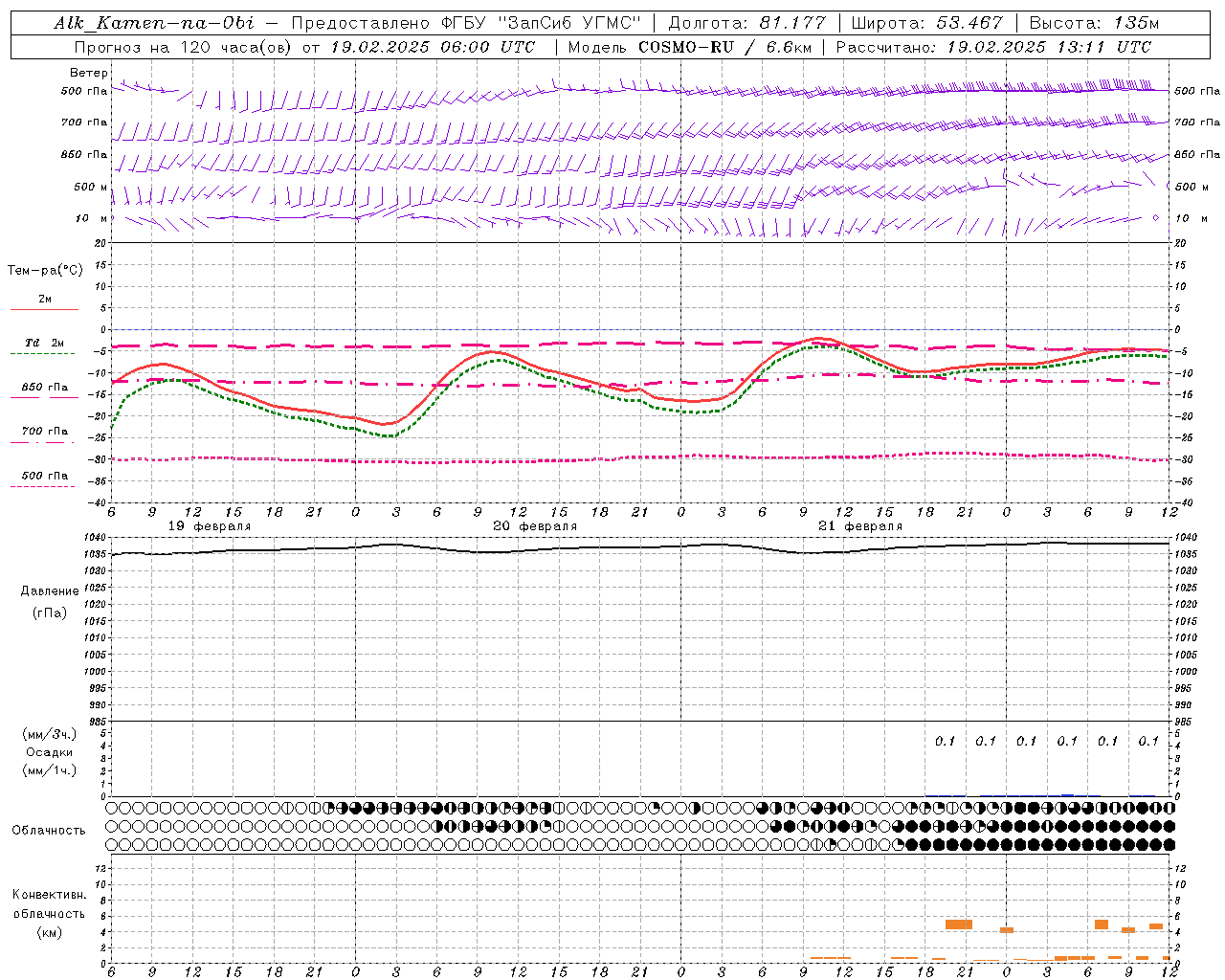Click the "700 гПа" entry in temperature legend
The height and width of the screenshot is (980, 1225).
click(x=44, y=431)
